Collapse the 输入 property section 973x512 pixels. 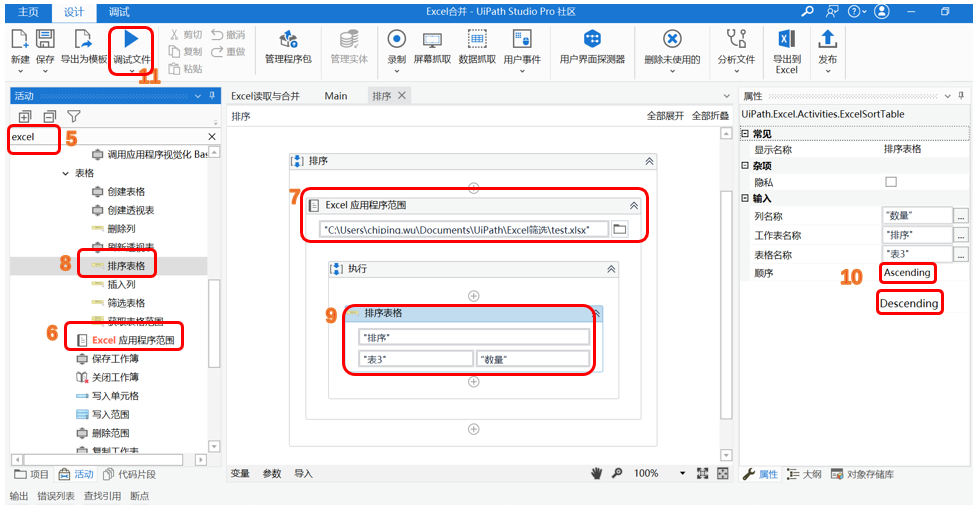745,199
